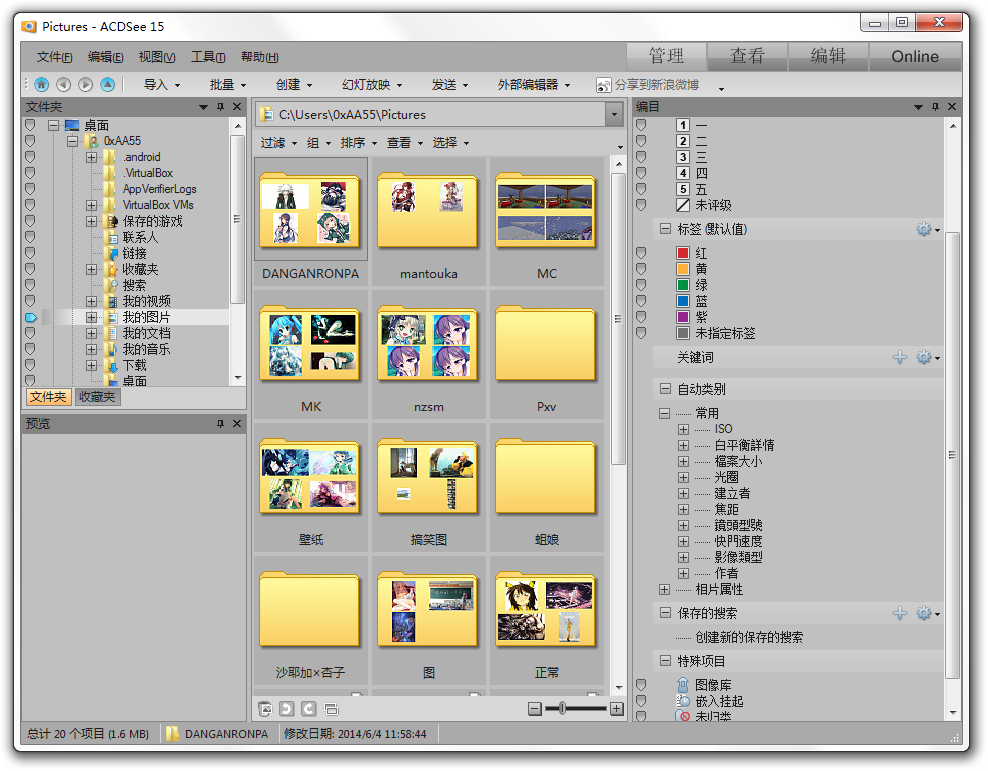Viewport: 988px width, 771px height.
Task: Toggle easy-select marker for 我的文档
Action: click(x=30, y=333)
